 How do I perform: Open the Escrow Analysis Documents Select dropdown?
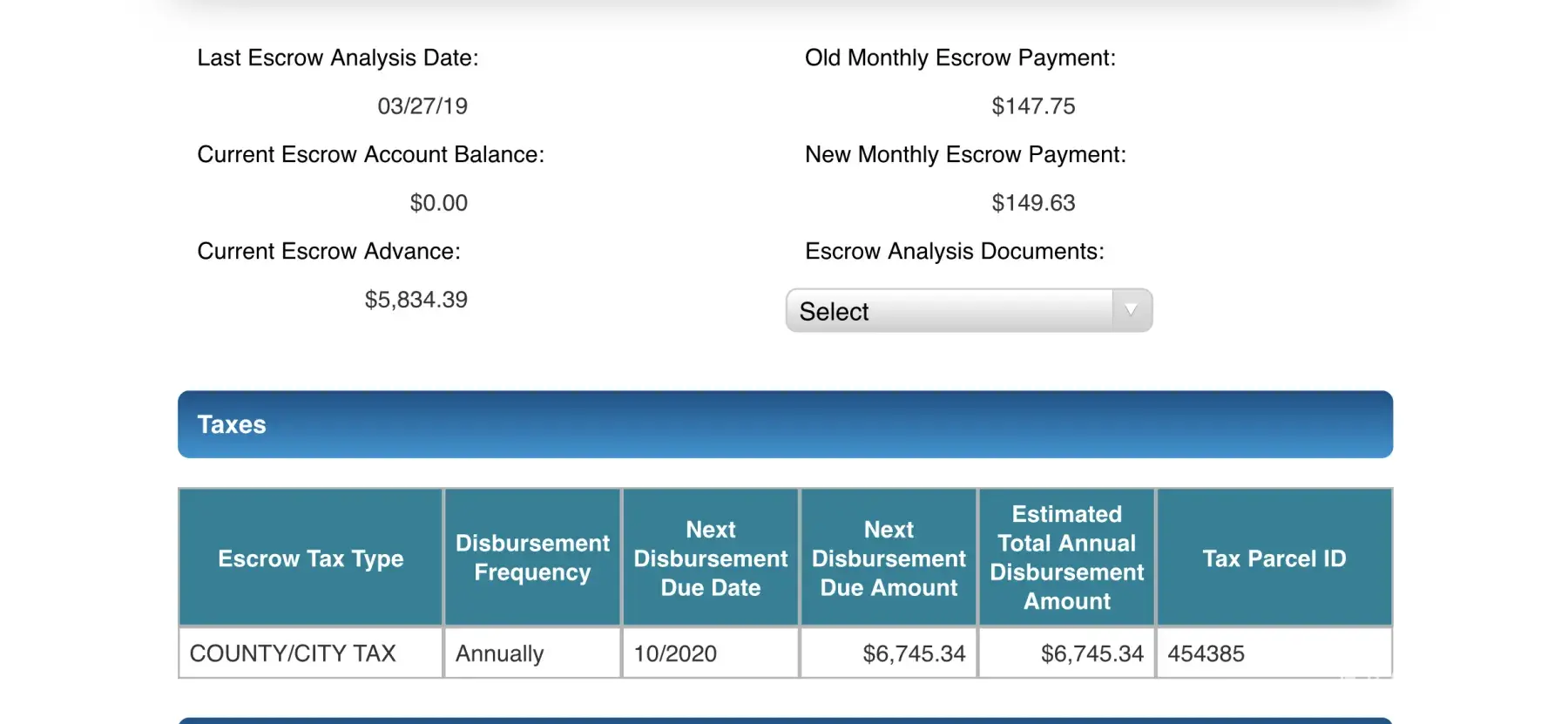(950, 311)
